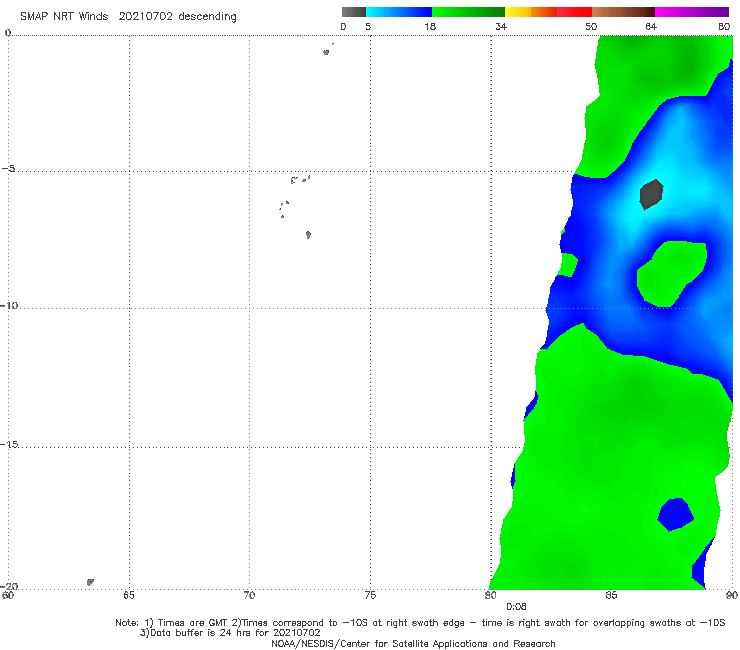Click the Diego Garcia island outline near 72E 7S
The width and height of the screenshot is (740, 650).
pos(308,235)
